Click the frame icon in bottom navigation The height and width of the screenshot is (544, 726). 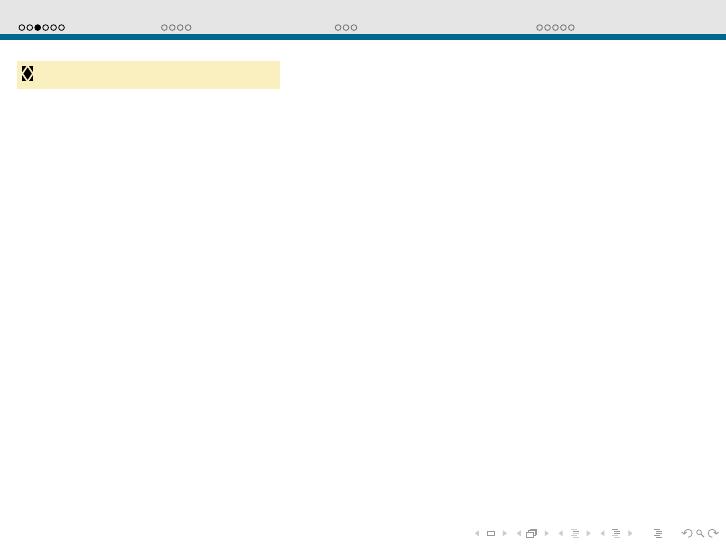tap(532, 534)
